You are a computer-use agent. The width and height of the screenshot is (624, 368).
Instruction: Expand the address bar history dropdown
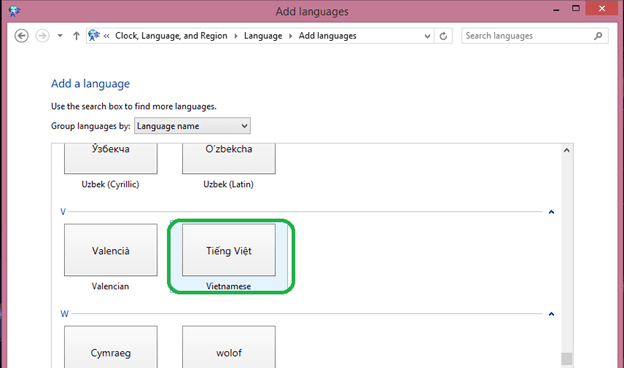pyautogui.click(x=427, y=36)
